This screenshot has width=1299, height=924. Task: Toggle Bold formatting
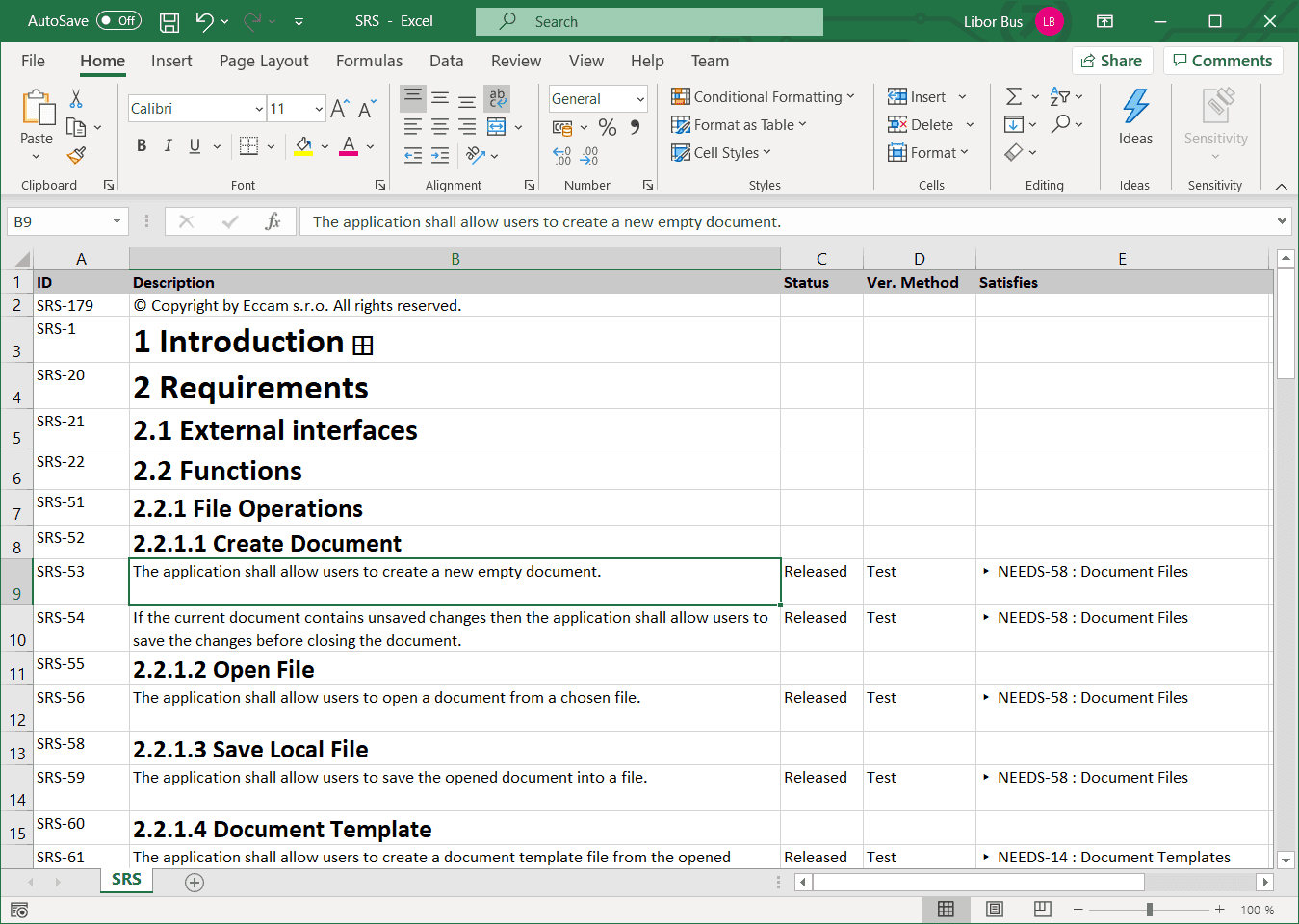tap(142, 146)
